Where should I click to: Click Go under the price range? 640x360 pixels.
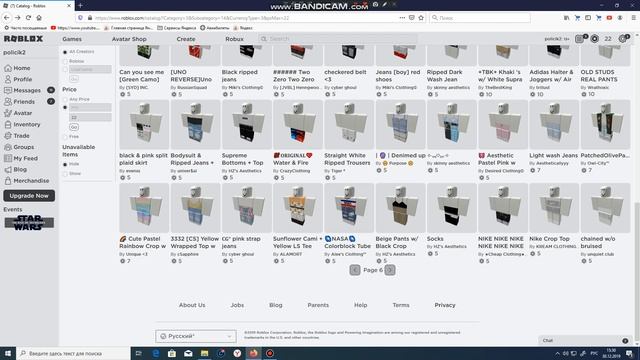[x=74, y=127]
